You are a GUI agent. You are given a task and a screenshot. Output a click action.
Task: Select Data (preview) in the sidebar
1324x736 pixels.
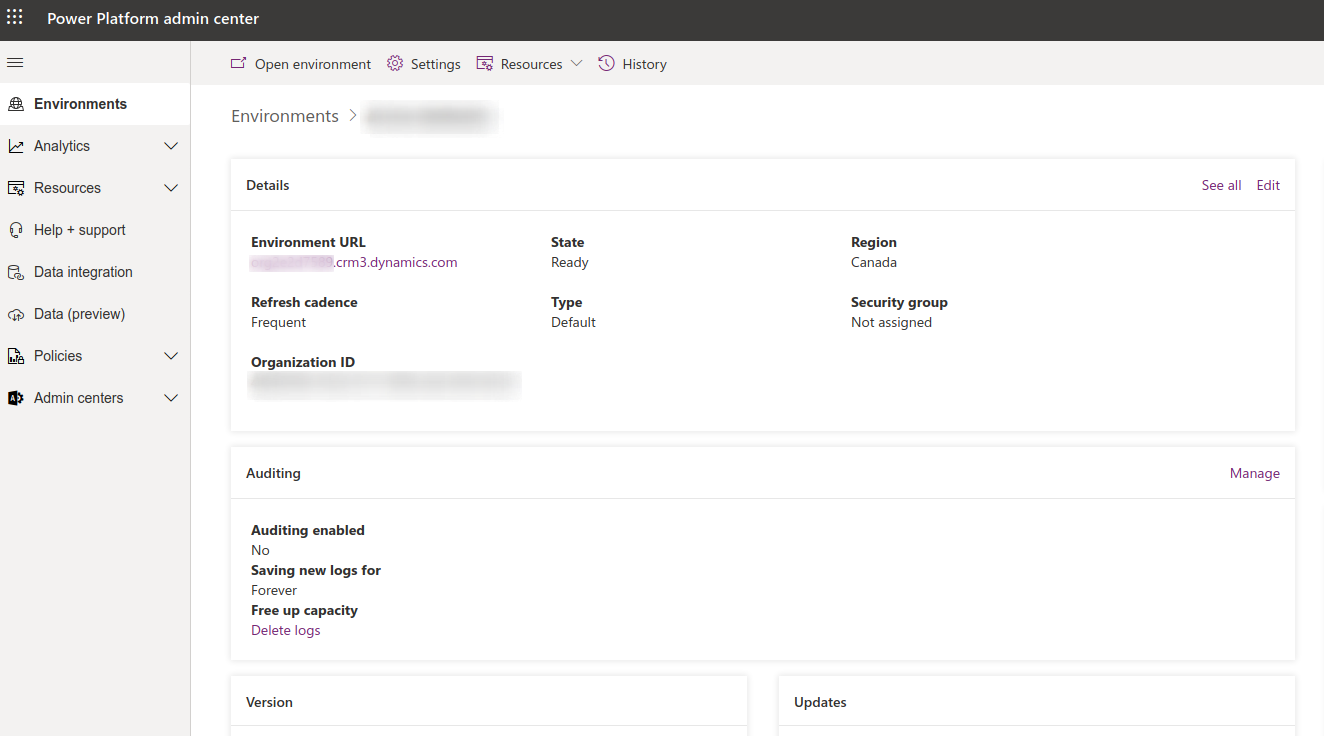click(x=95, y=314)
